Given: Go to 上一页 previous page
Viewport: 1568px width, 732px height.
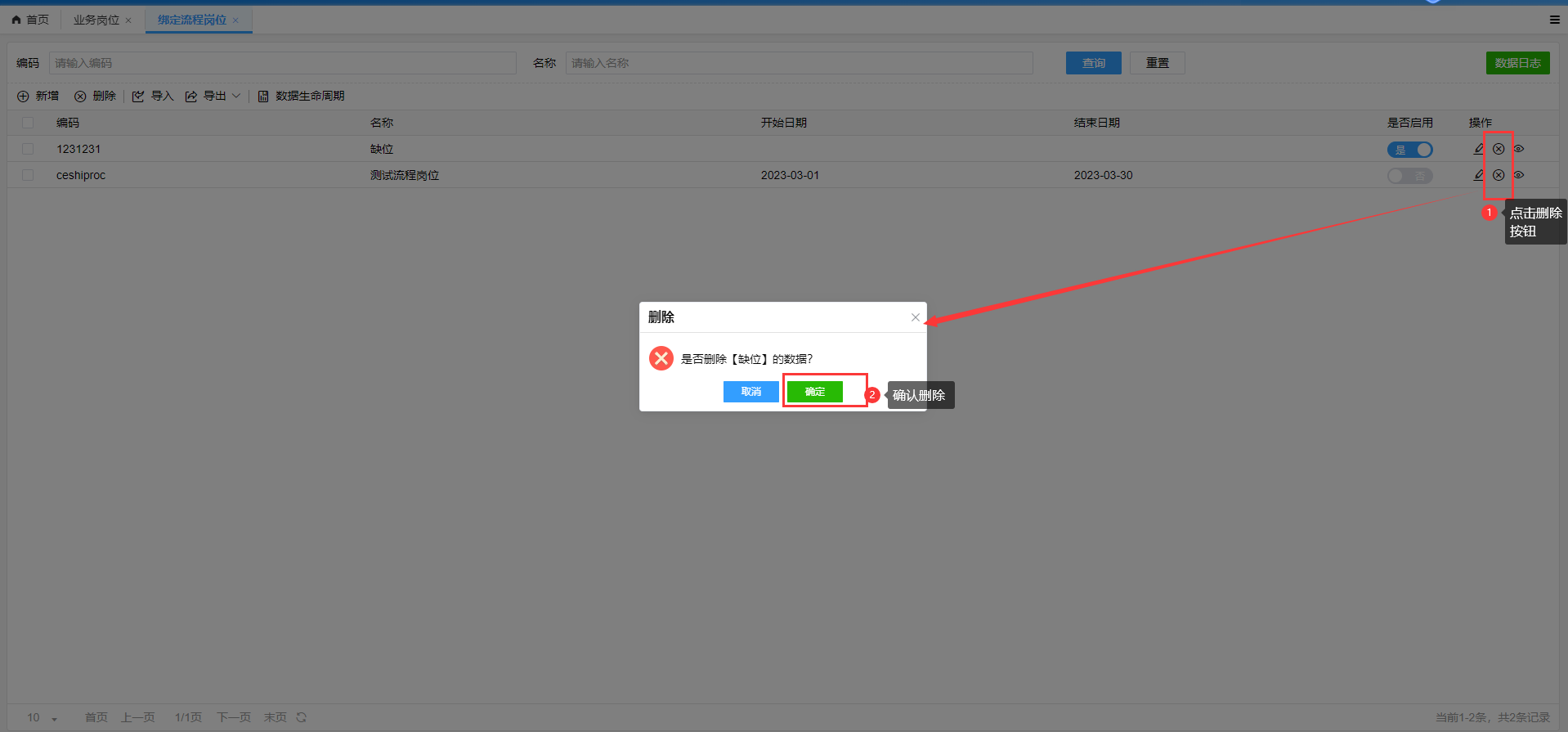Looking at the screenshot, I should click(138, 717).
